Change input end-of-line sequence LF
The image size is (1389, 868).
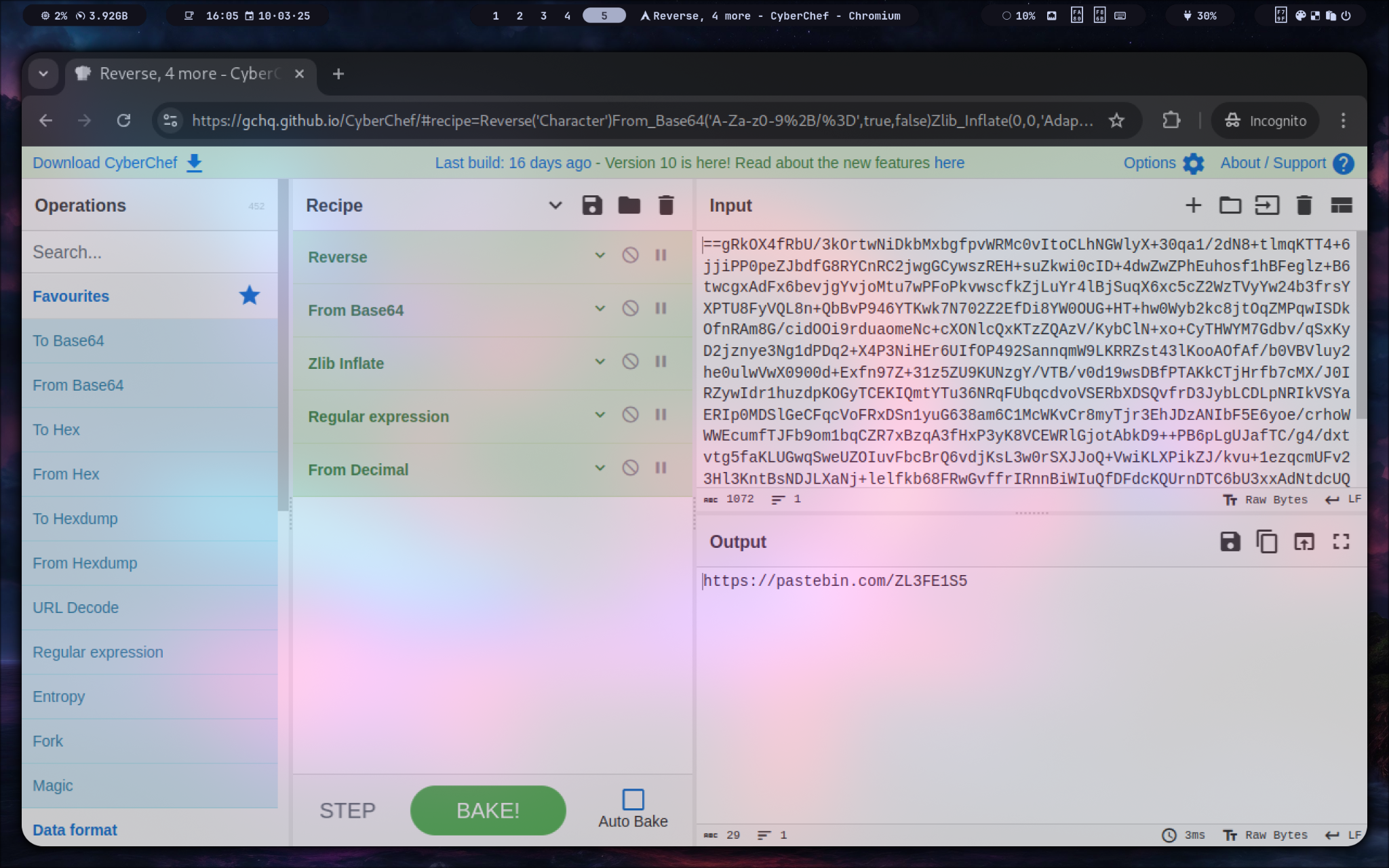(1343, 500)
